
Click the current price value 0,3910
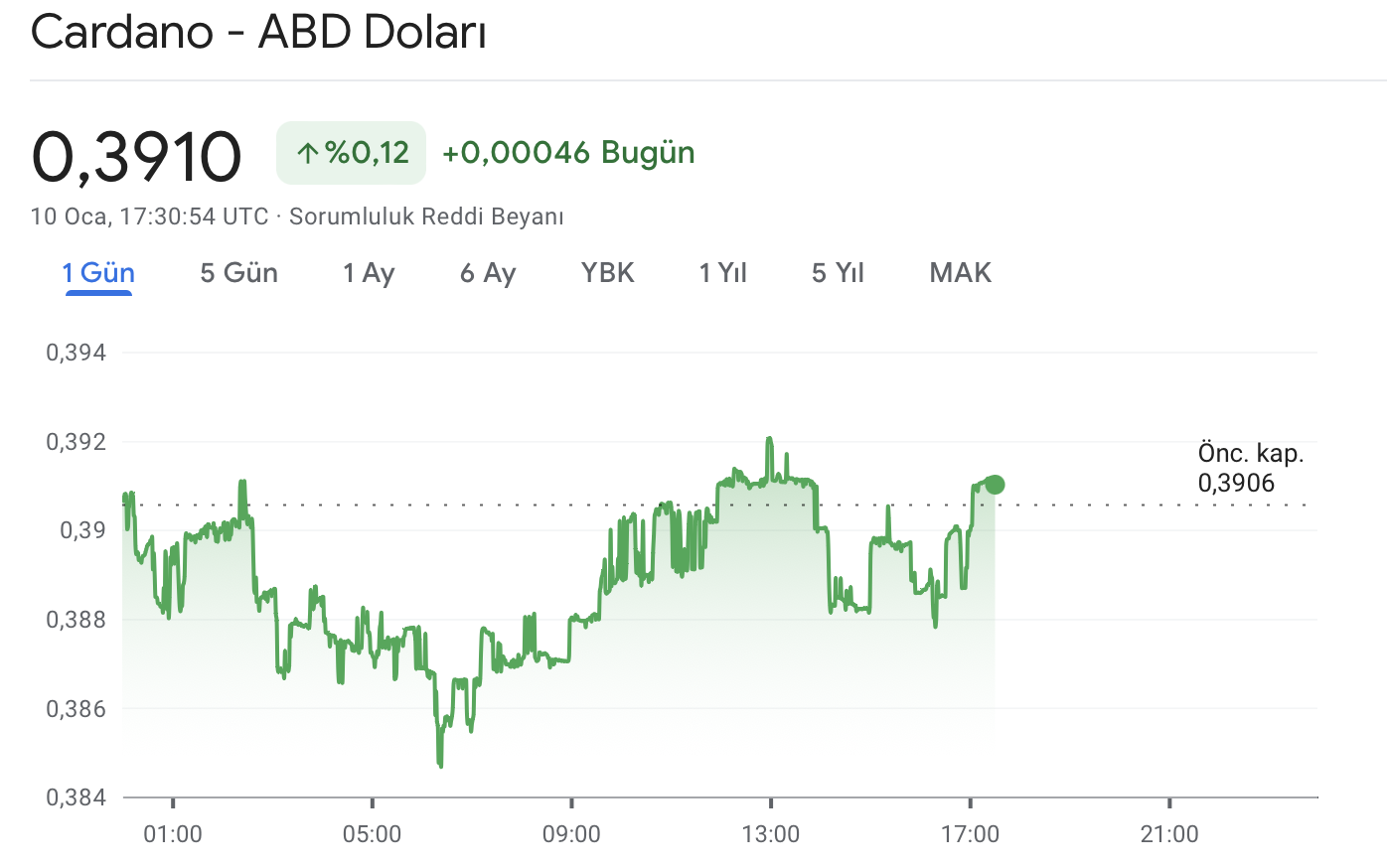coord(137,152)
